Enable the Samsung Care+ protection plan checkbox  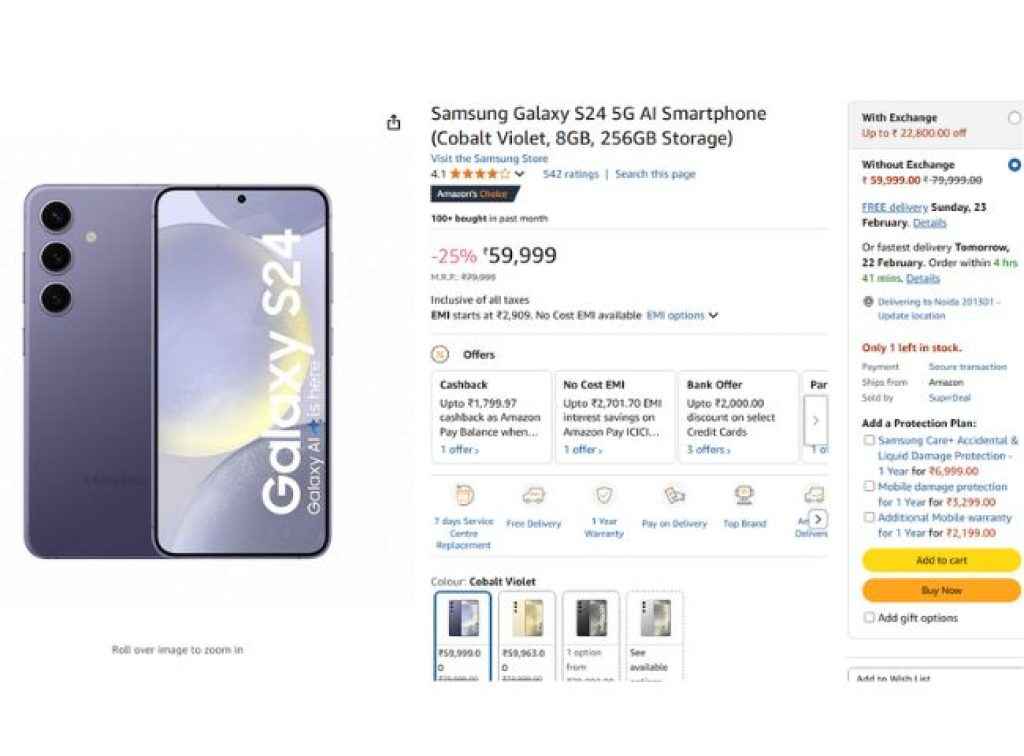point(869,440)
